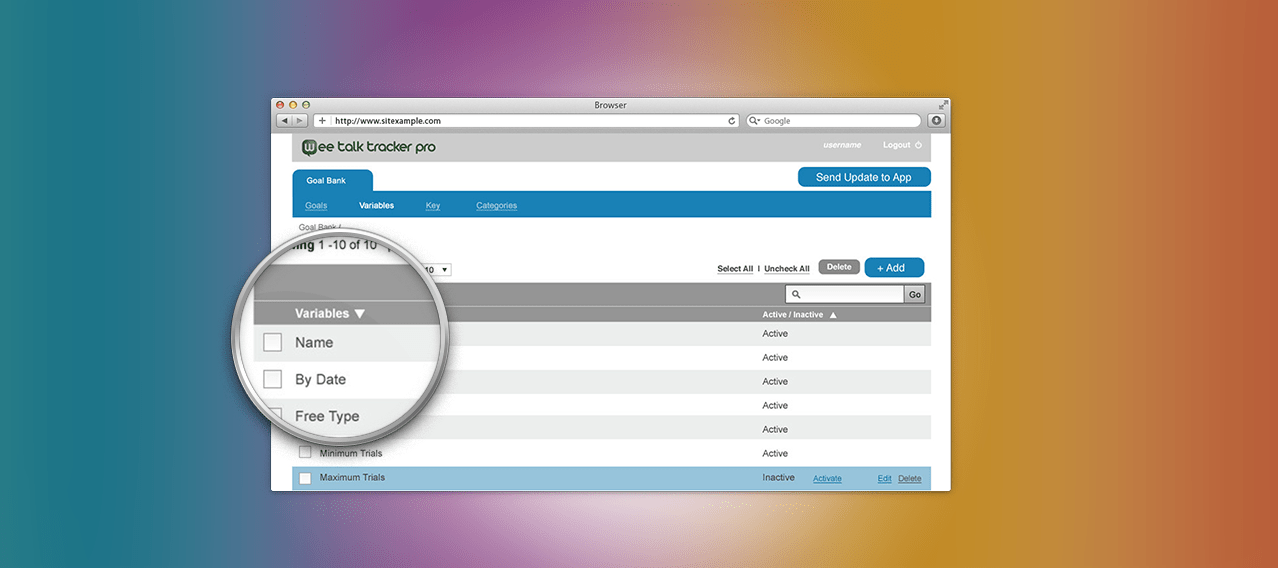Click the Inactive status in Maximum Trials row

click(779, 478)
